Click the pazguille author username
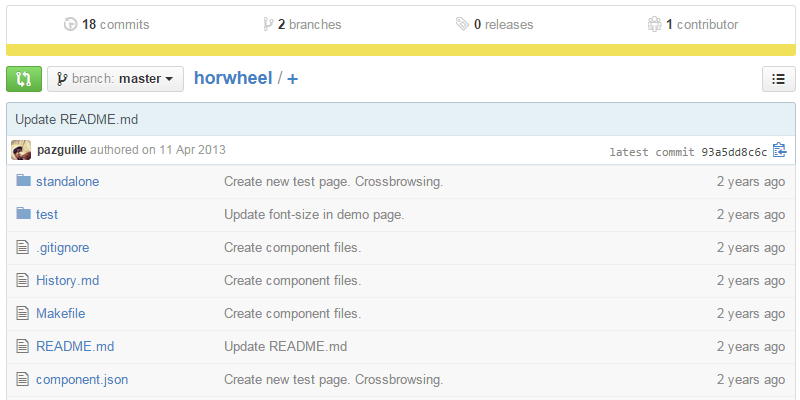Image resolution: width=800 pixels, height=400 pixels. click(61, 150)
